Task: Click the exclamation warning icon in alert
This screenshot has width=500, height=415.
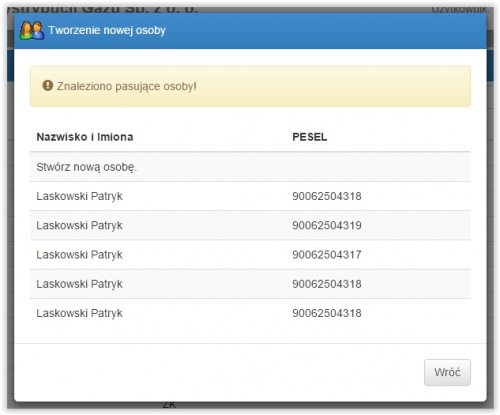Action: click(48, 85)
